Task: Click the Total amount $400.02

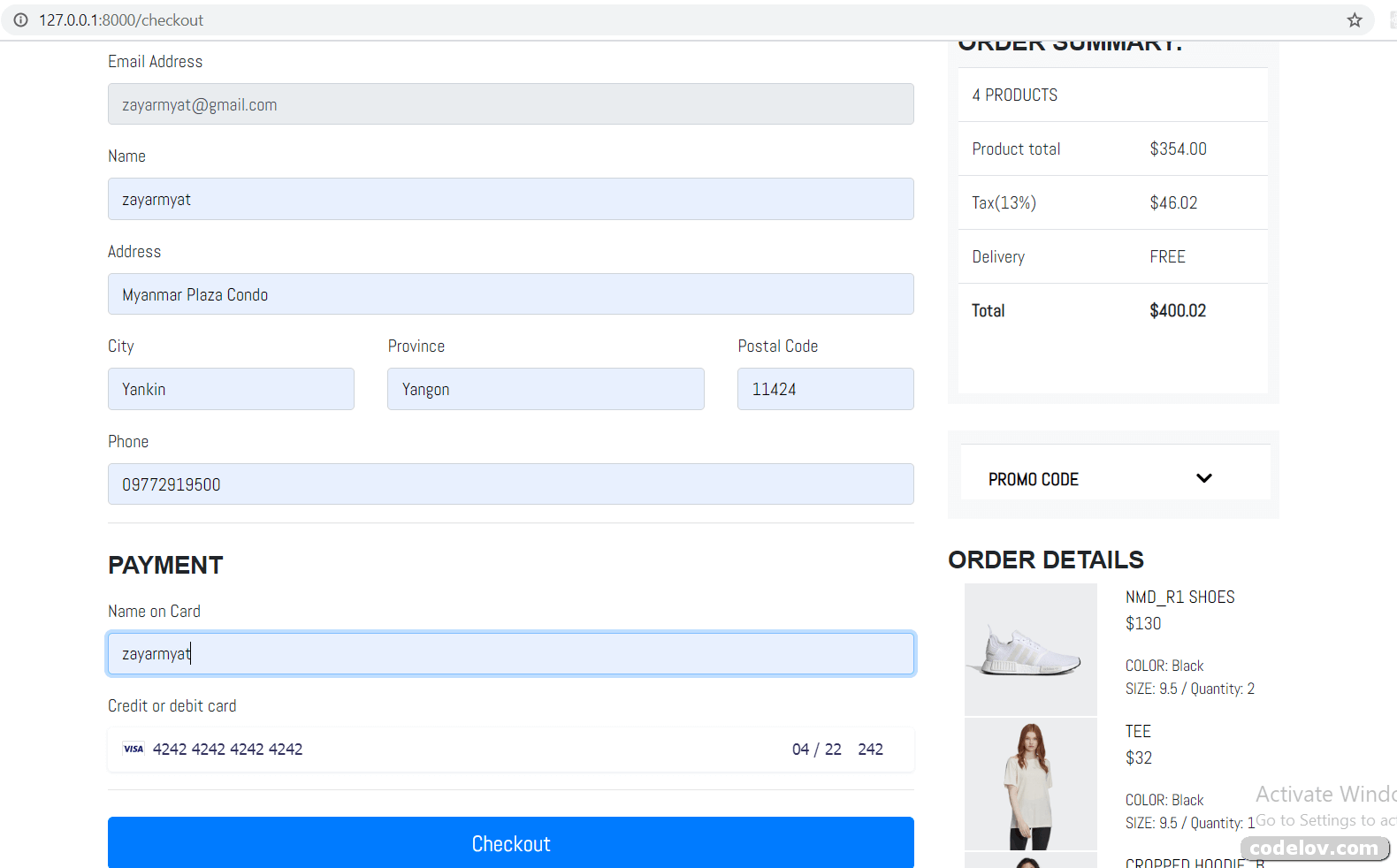Action: point(1178,310)
